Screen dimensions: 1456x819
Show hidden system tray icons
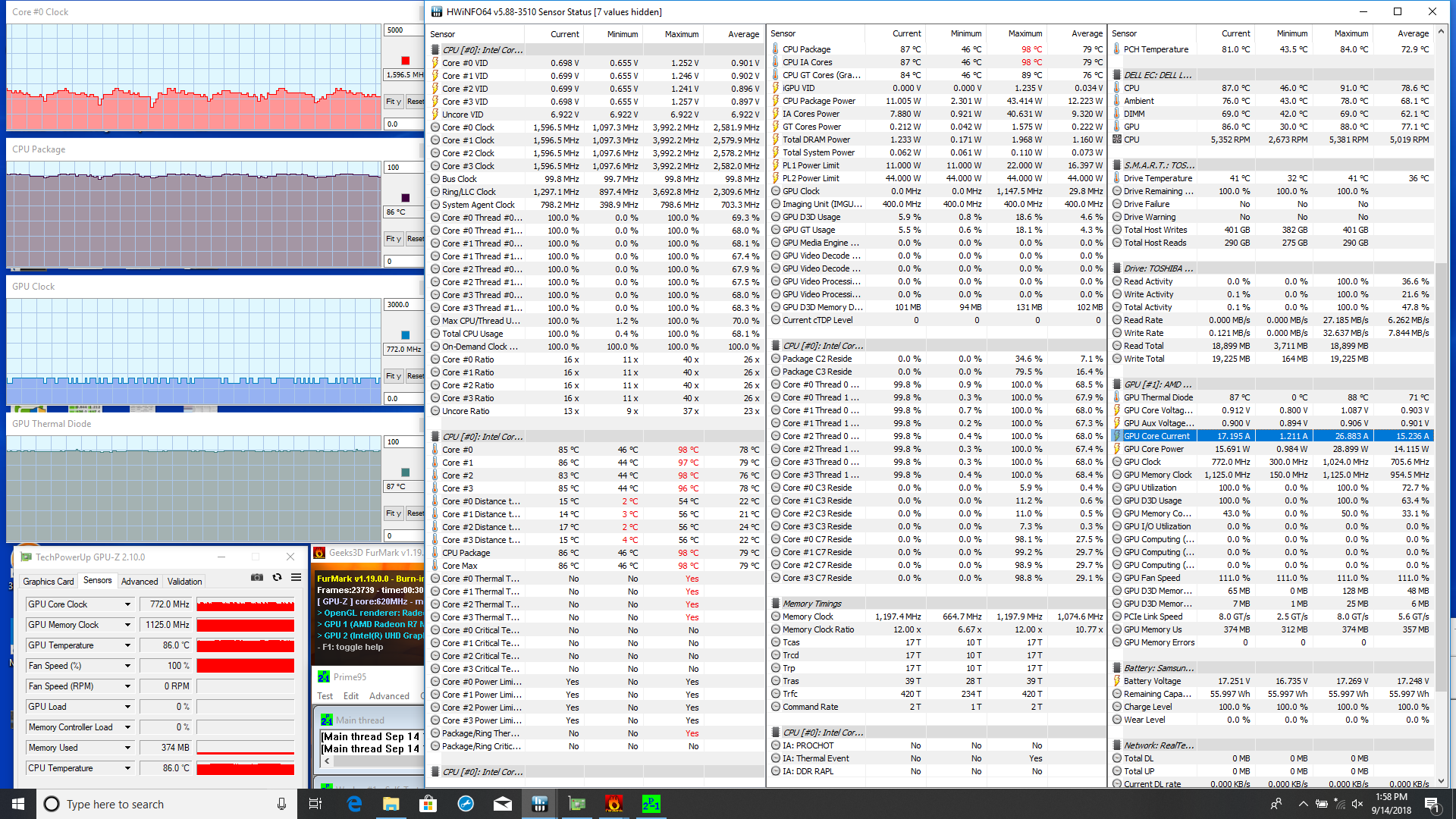pos(1303,804)
